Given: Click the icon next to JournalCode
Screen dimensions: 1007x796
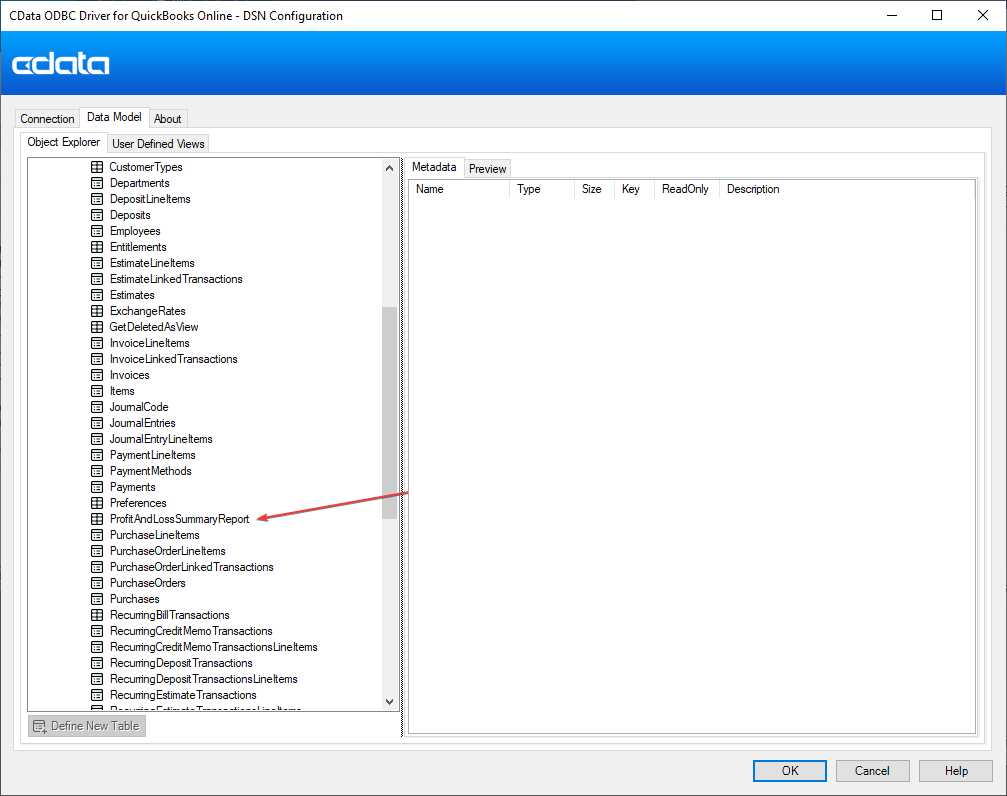Looking at the screenshot, I should click(x=97, y=407).
